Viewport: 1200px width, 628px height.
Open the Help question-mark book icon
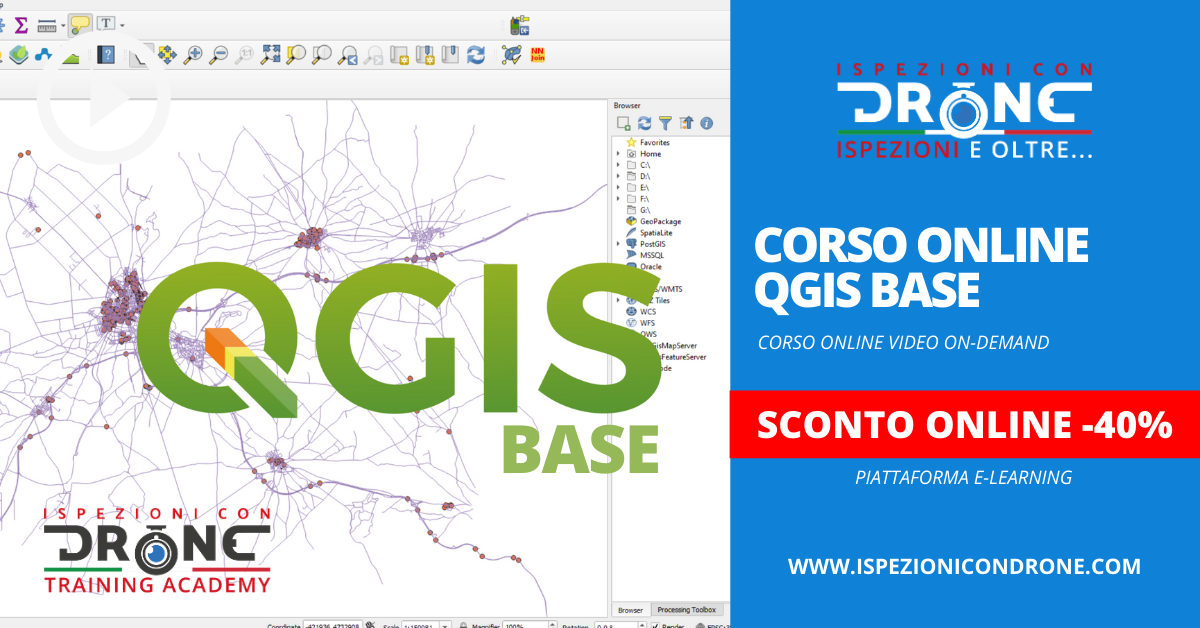click(105, 55)
